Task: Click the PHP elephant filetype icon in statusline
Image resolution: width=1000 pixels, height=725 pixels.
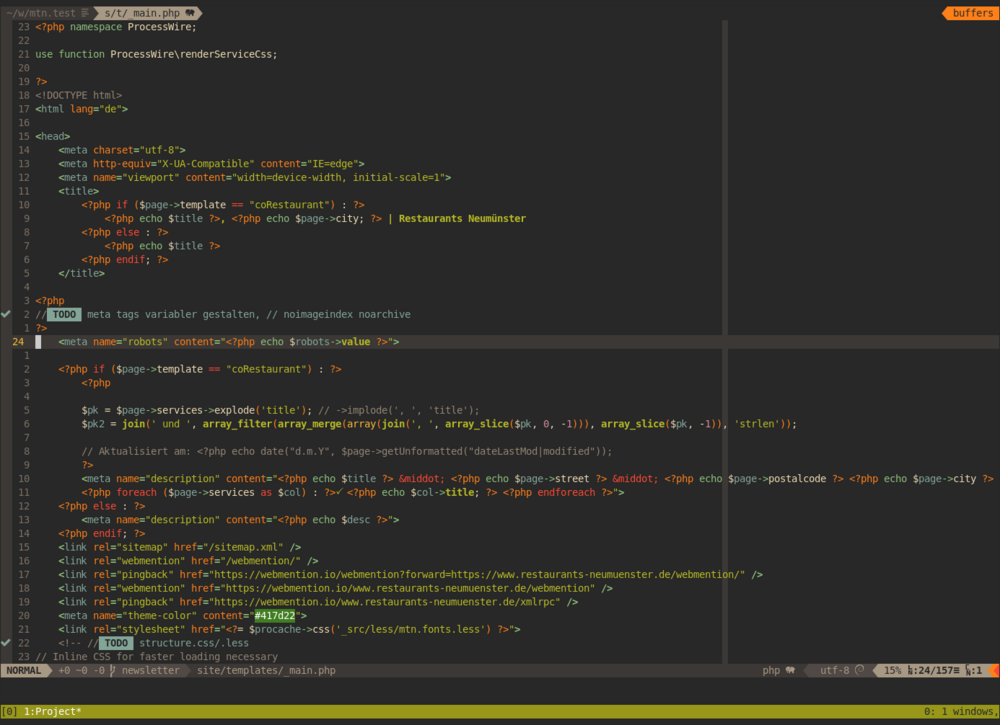Action: pos(791,670)
